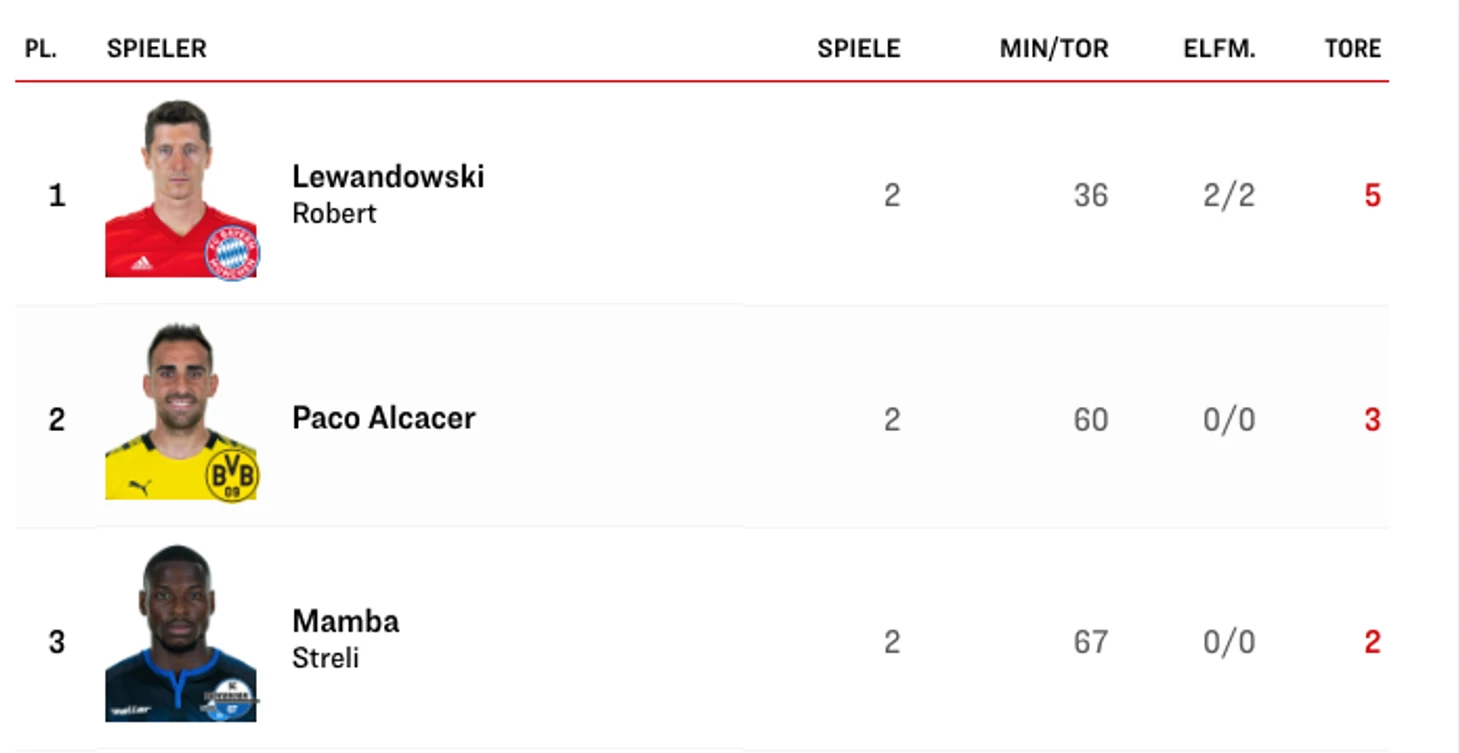Sort by MIN/TOR column header
Viewport: 1460px width, 753px height.
pyautogui.click(x=1054, y=48)
